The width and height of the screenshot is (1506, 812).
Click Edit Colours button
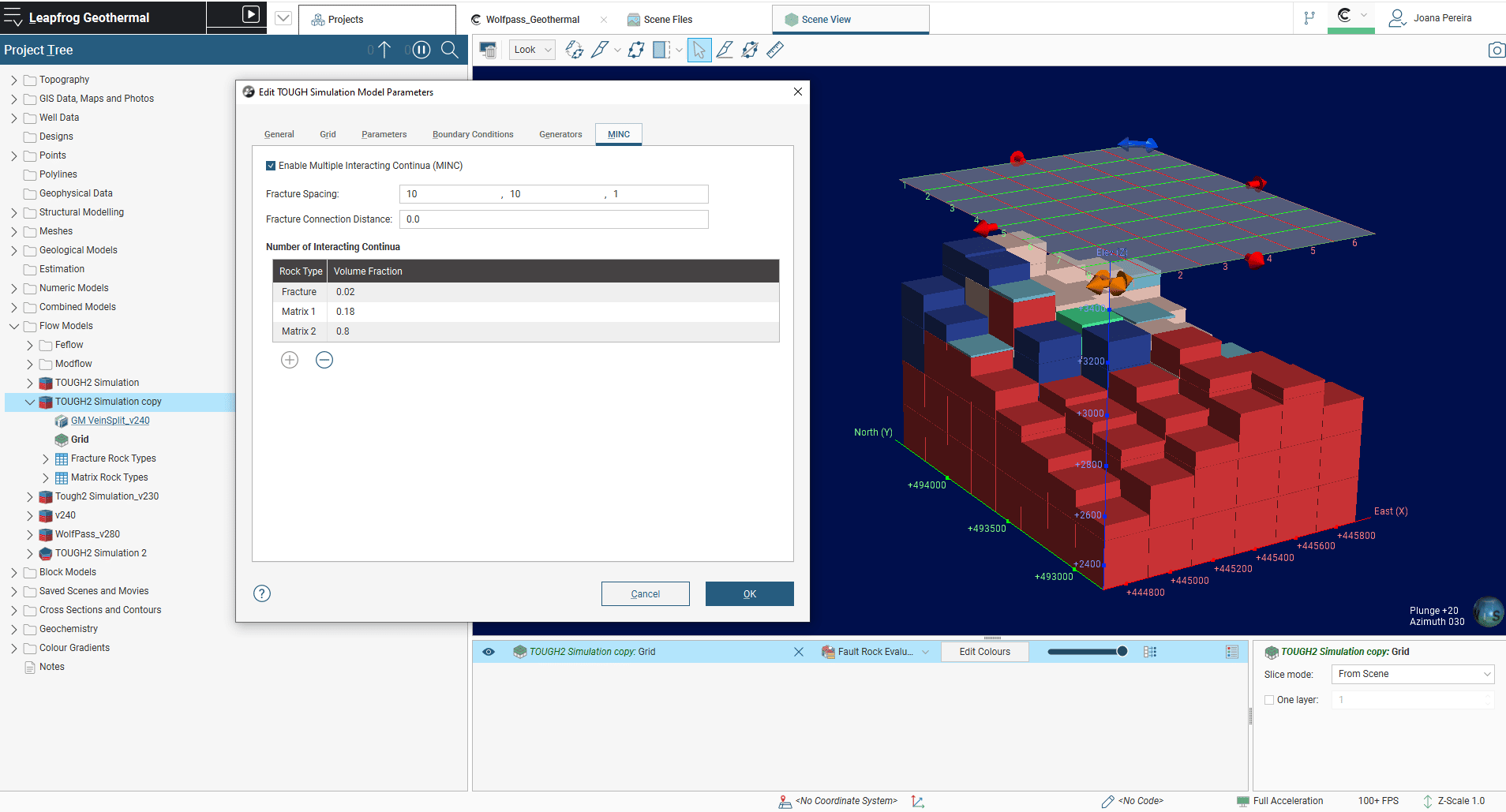click(985, 652)
